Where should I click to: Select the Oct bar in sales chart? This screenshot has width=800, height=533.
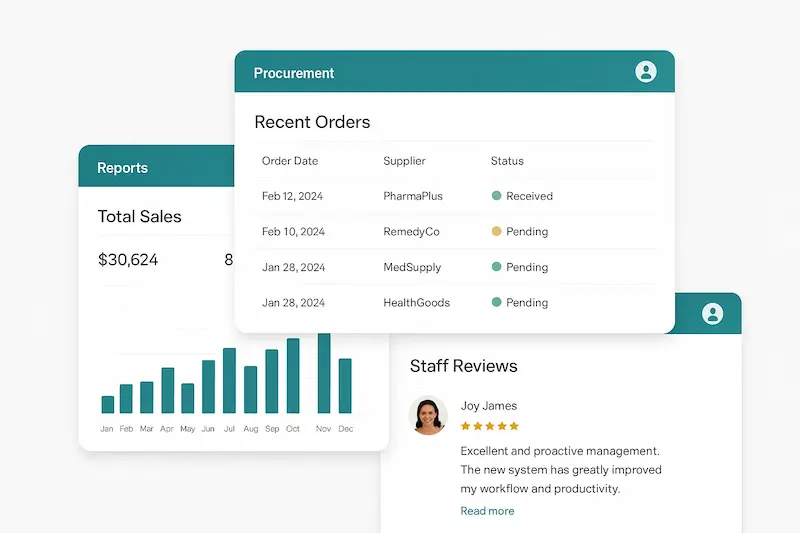pos(293,375)
